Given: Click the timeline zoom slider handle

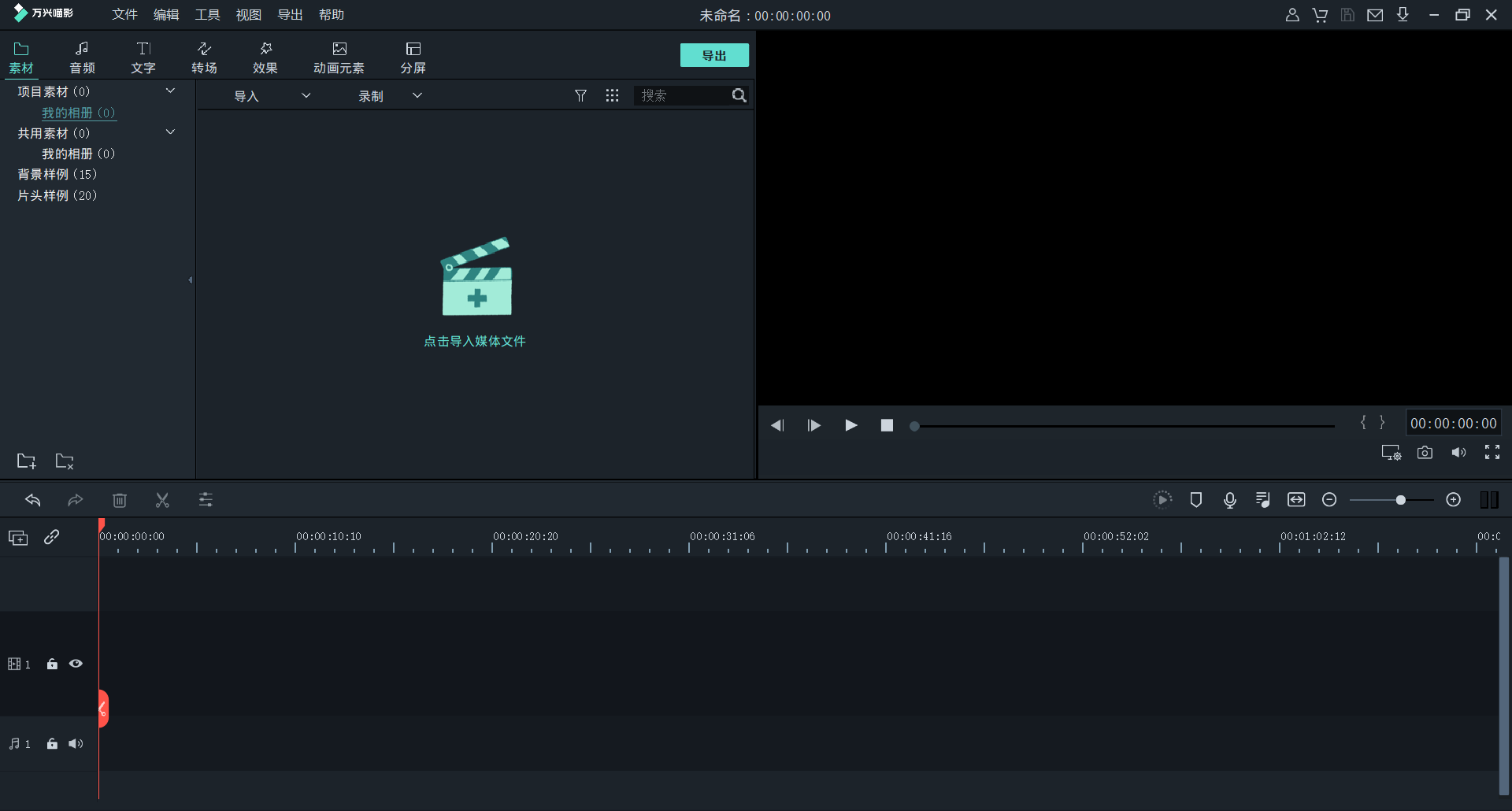Looking at the screenshot, I should pos(1400,500).
